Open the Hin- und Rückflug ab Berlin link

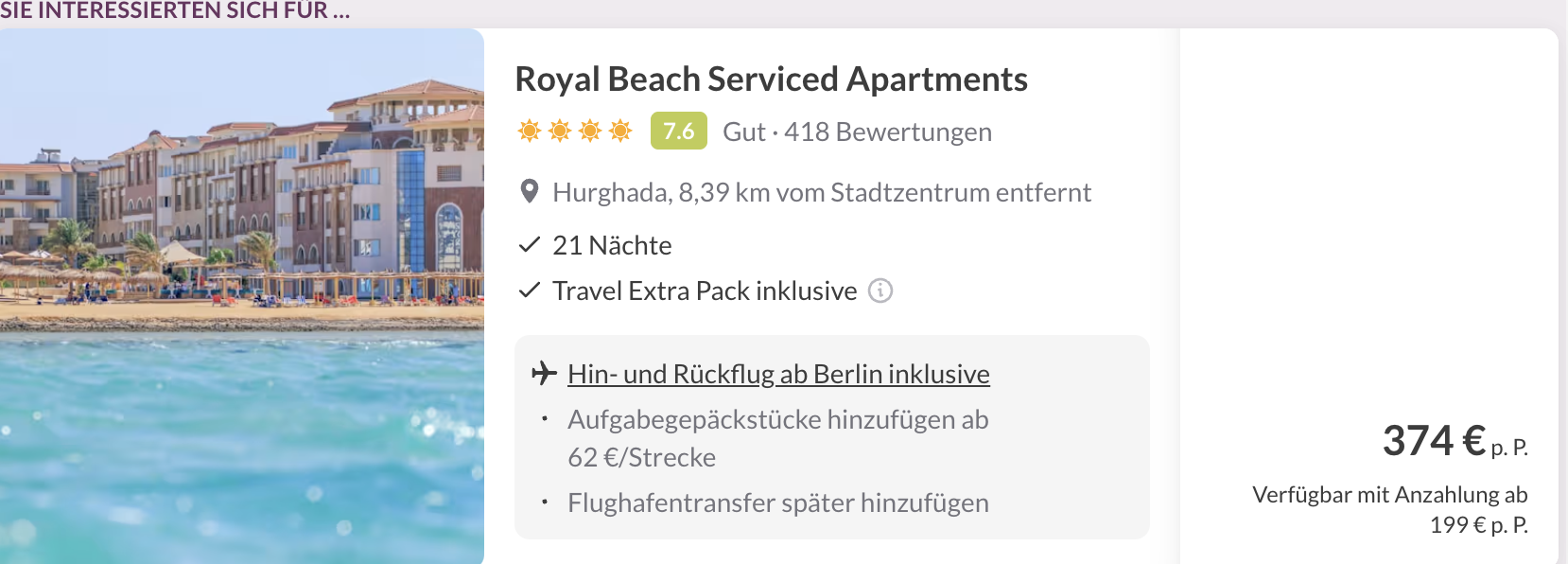click(778, 374)
